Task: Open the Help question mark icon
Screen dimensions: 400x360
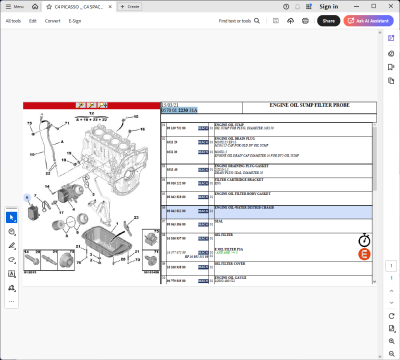Action: (x=286, y=7)
